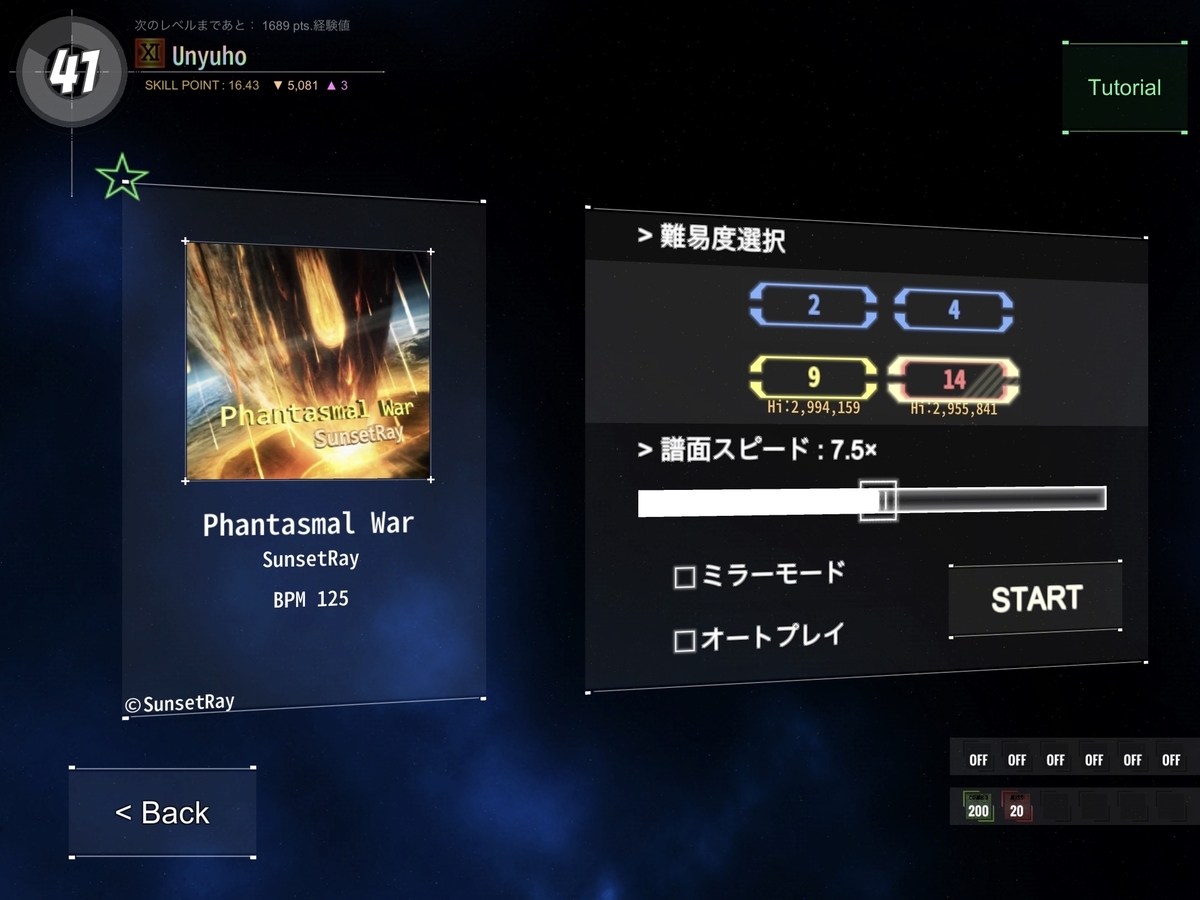Choose difficulty level 4
This screenshot has height=900, width=1200.
click(953, 309)
